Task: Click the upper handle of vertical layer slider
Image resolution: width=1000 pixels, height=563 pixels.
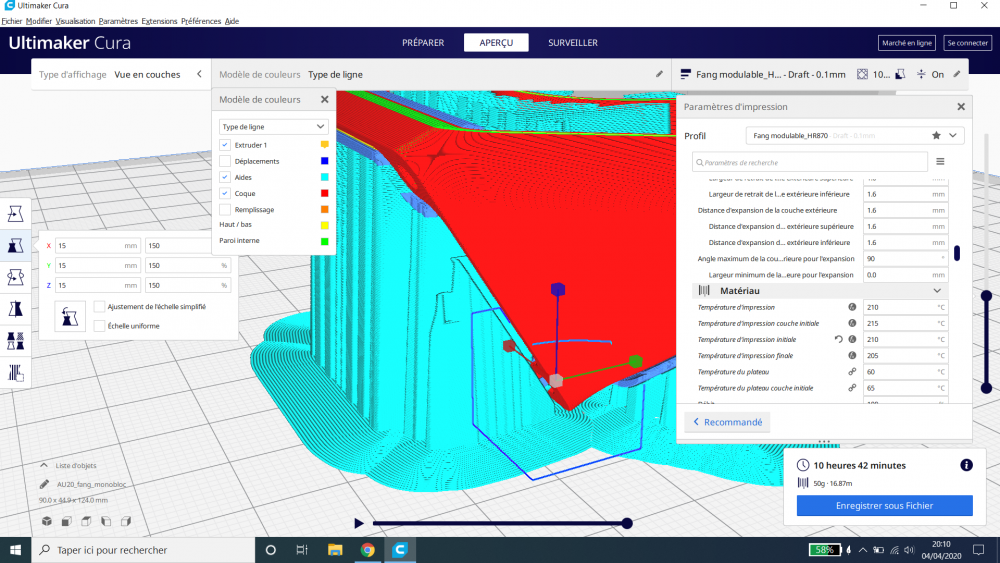Action: [x=986, y=295]
